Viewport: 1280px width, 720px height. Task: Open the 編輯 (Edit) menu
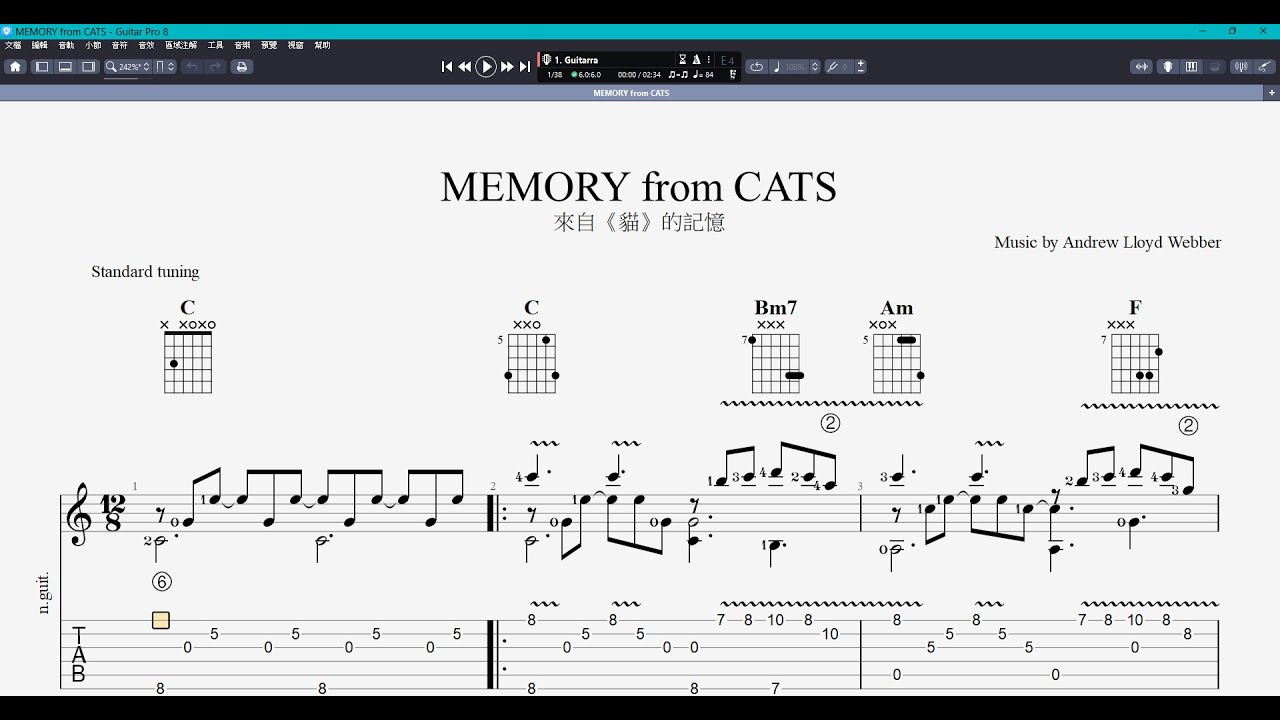coord(40,45)
